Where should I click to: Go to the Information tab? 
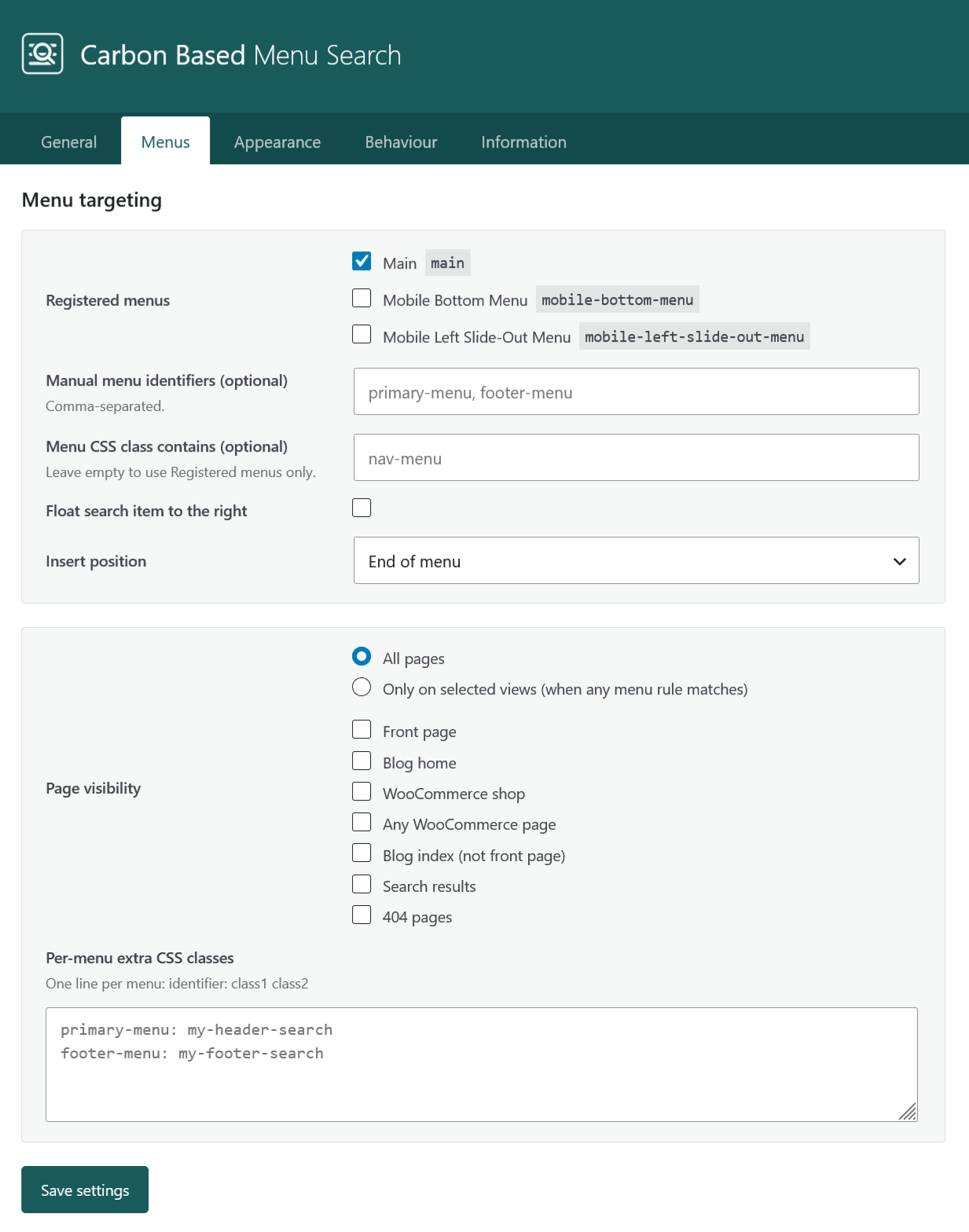tap(523, 142)
